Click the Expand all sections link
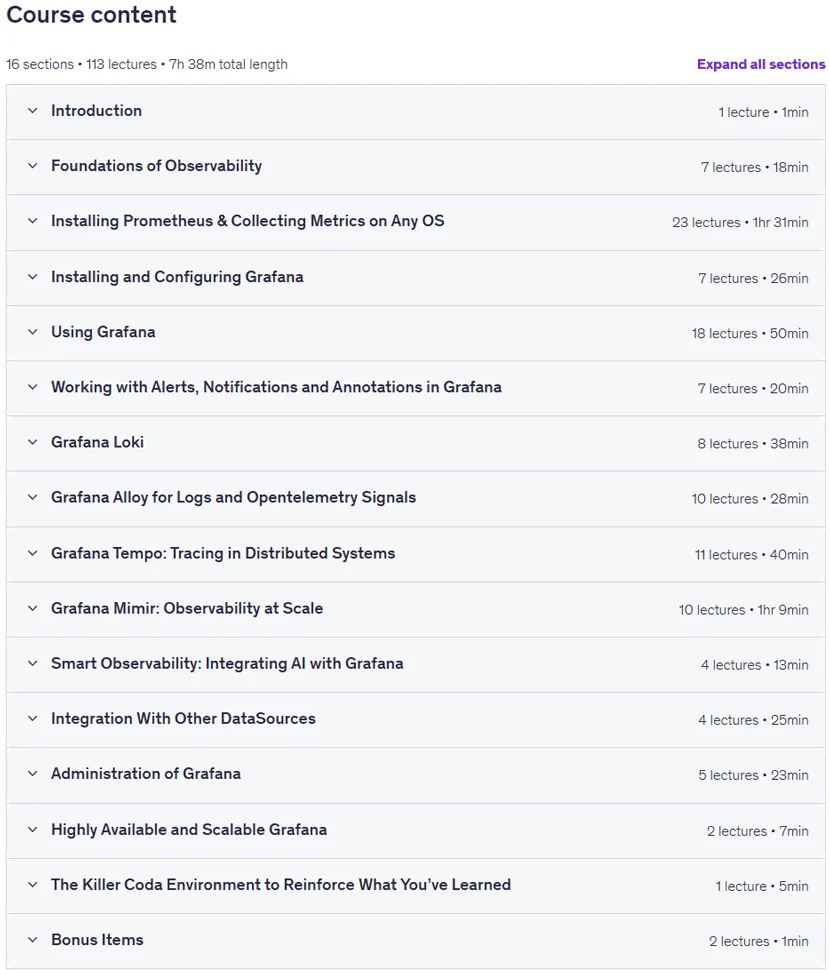Screen dimensions: 830x974 [x=761, y=64]
